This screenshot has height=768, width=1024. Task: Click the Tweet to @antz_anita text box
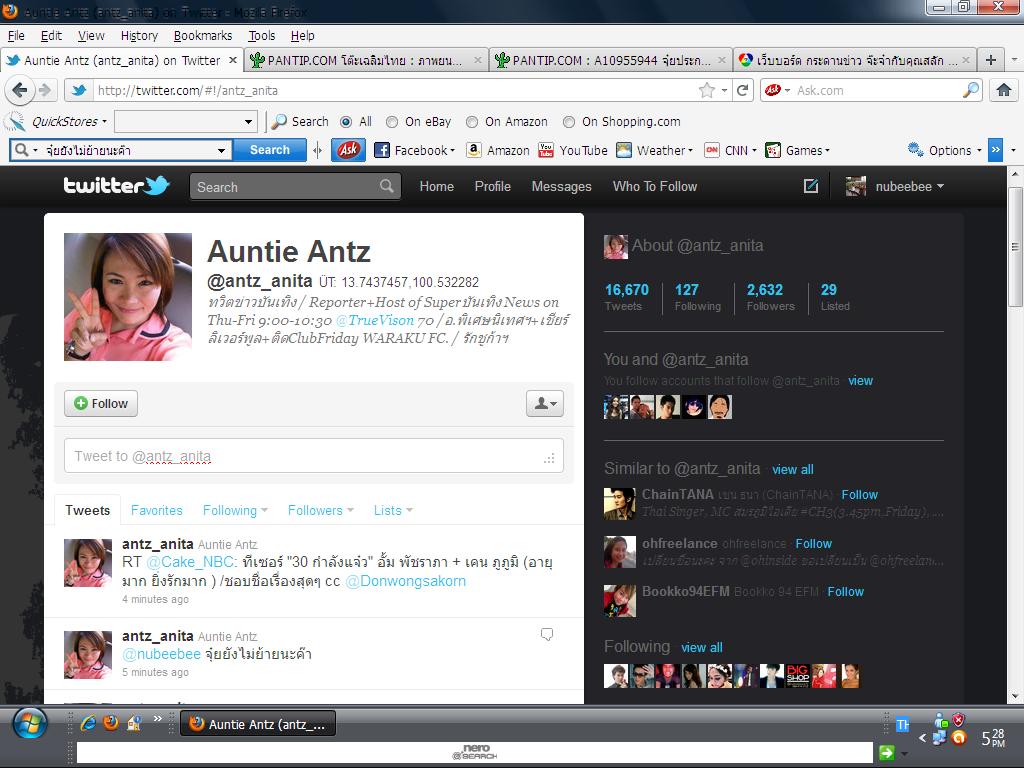point(313,456)
